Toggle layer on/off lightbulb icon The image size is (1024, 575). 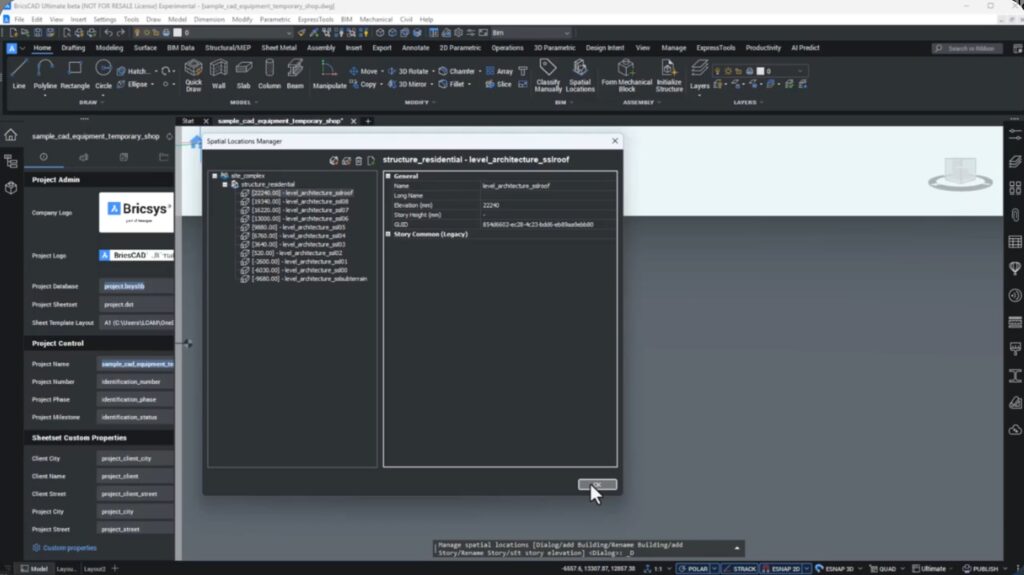[718, 71]
